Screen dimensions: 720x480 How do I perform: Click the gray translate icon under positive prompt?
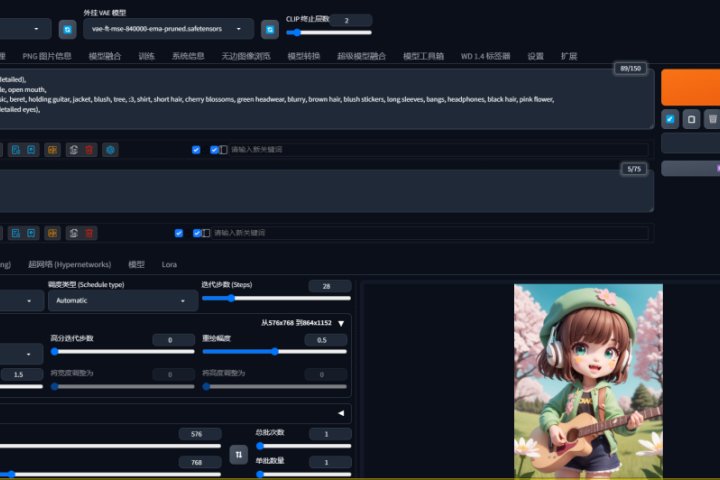pyautogui.click(x=73, y=150)
